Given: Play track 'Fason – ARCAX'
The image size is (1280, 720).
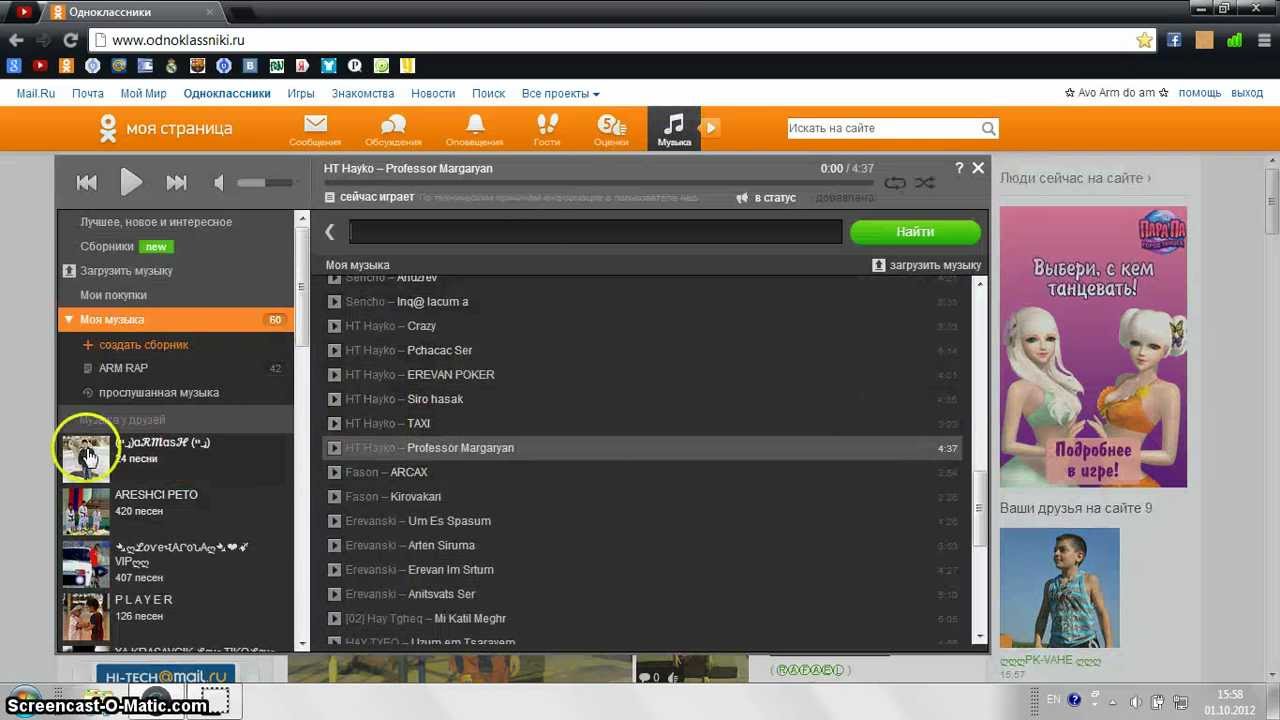Looking at the screenshot, I should 334,472.
